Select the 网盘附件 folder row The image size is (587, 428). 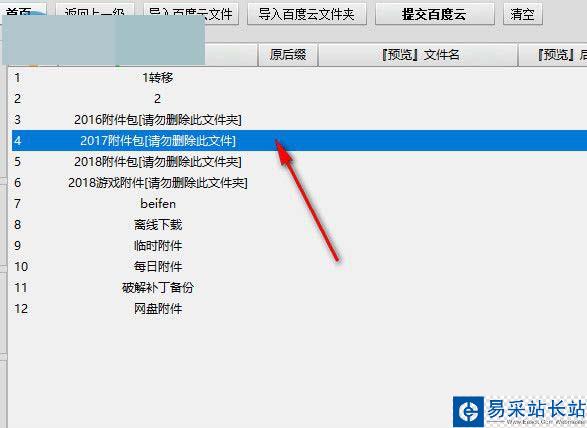coord(299,308)
